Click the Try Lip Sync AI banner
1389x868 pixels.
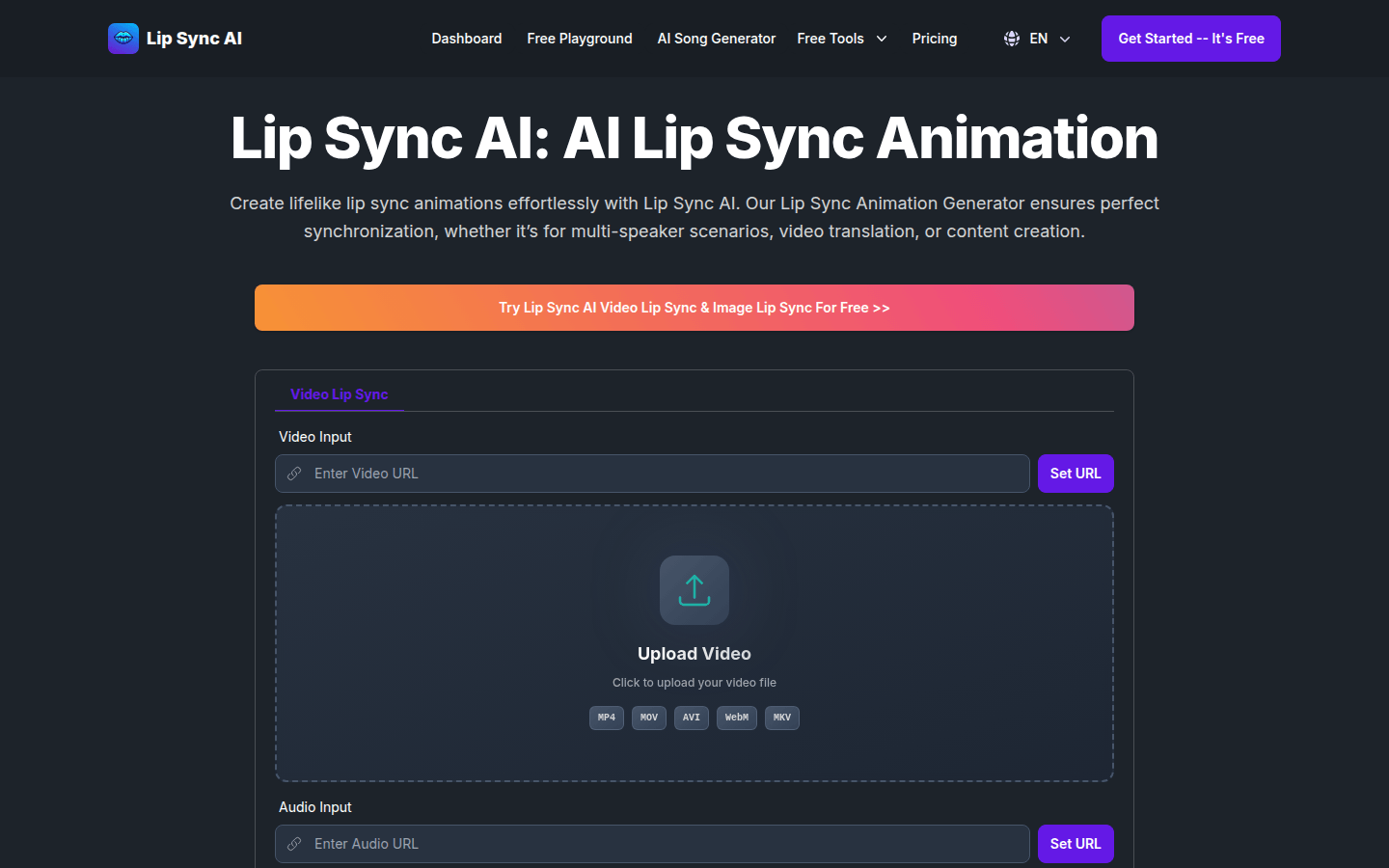(x=694, y=308)
